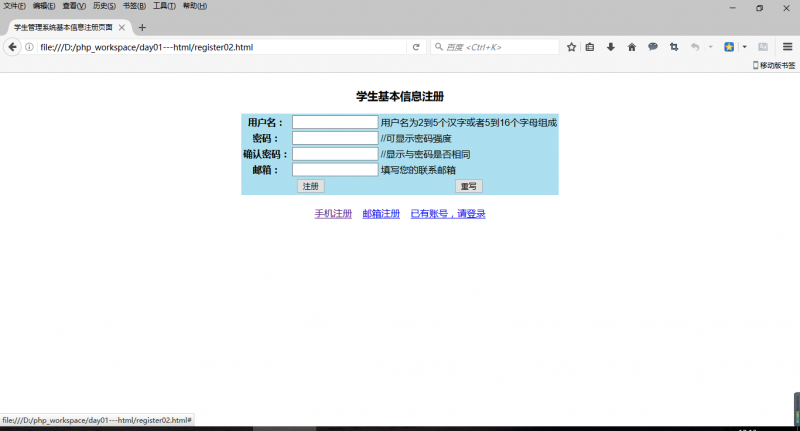Click the browser back arrow button
Viewport: 800px width, 431px height.
click(x=13, y=47)
